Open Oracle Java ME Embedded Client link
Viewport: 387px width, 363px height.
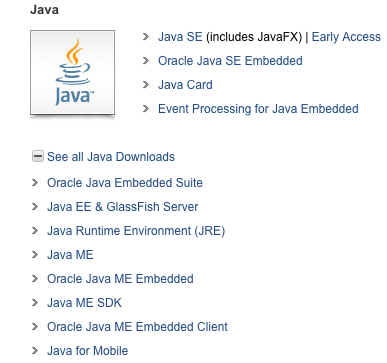(137, 327)
